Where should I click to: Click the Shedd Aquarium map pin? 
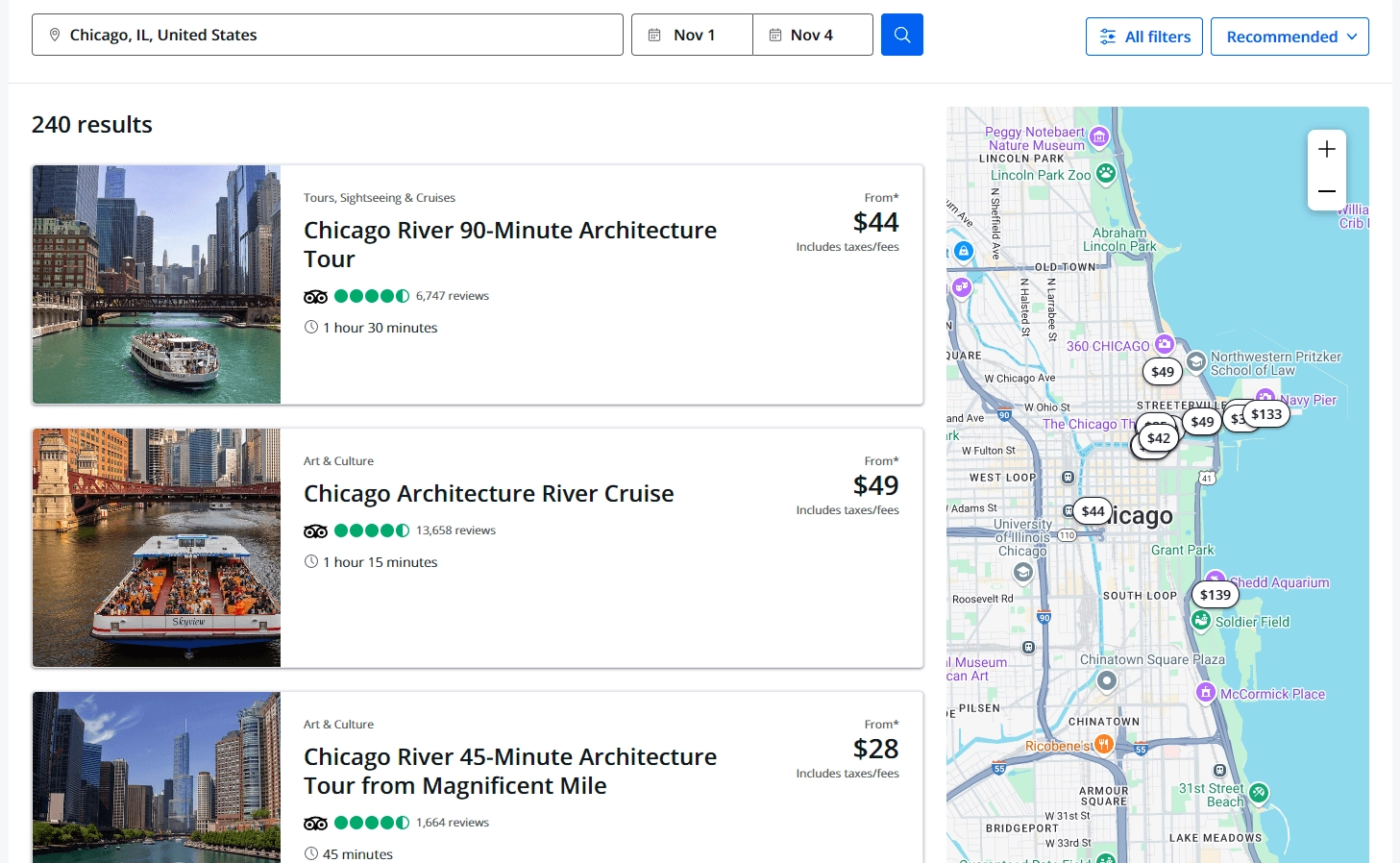point(1215,579)
